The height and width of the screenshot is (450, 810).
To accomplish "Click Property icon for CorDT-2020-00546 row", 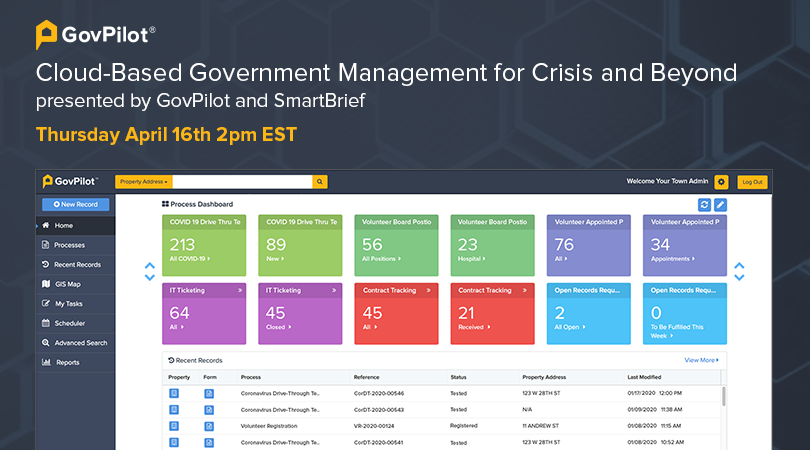I will [174, 394].
